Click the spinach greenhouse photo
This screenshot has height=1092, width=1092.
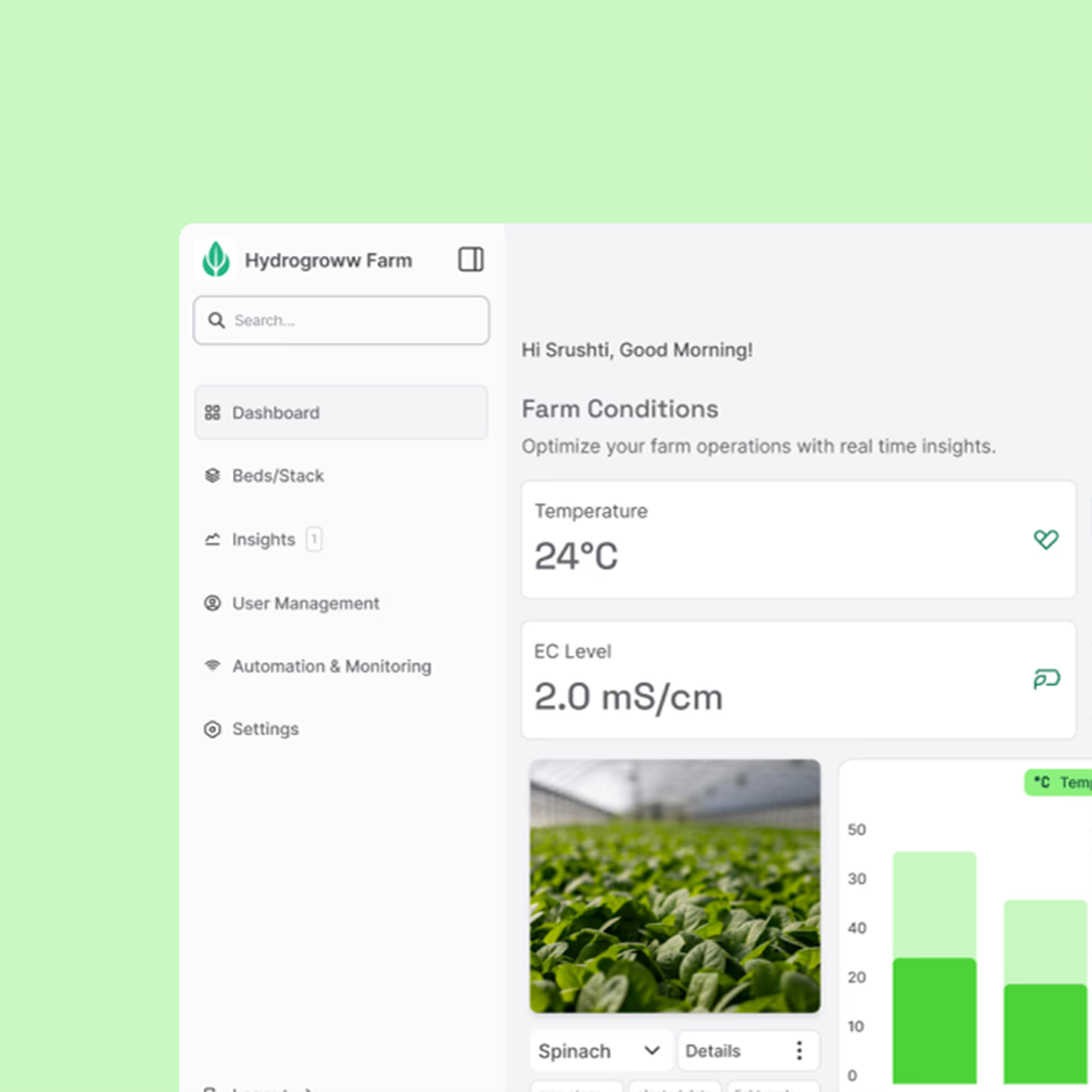674,886
